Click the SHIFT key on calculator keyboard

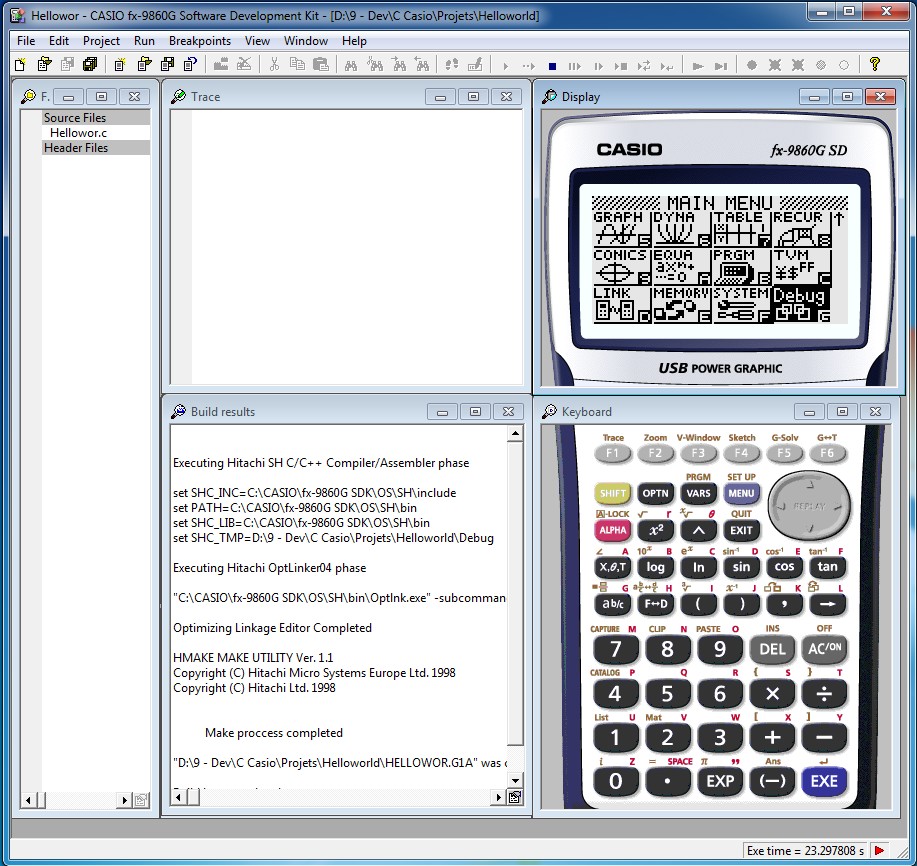pos(612,493)
